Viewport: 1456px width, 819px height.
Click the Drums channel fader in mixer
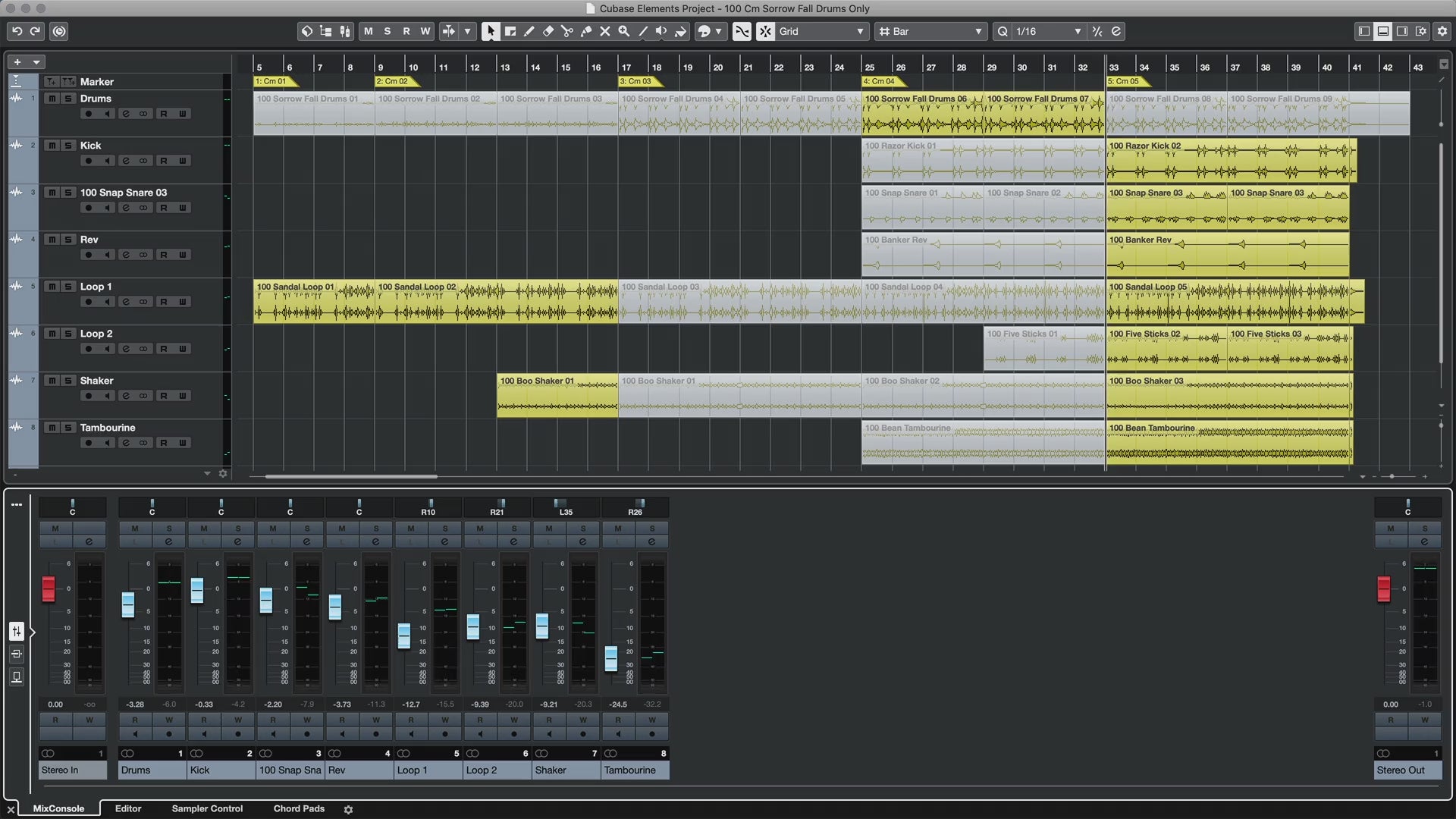pos(128,605)
